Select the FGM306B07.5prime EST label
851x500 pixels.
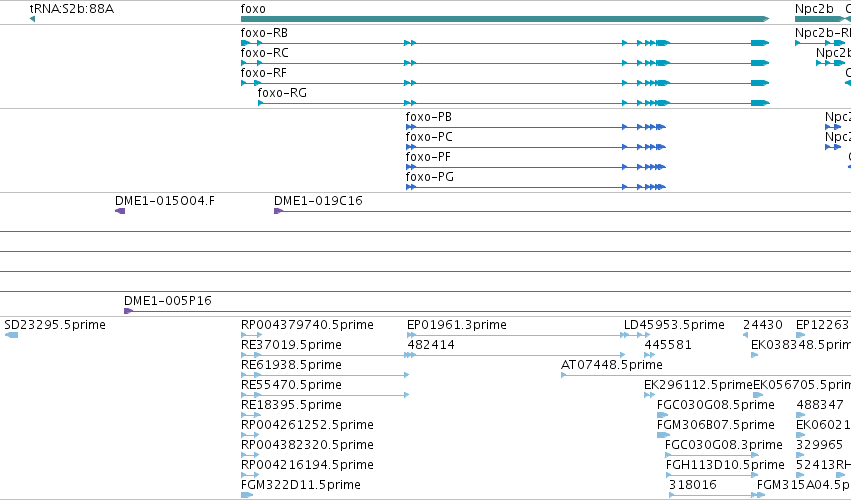(x=715, y=425)
